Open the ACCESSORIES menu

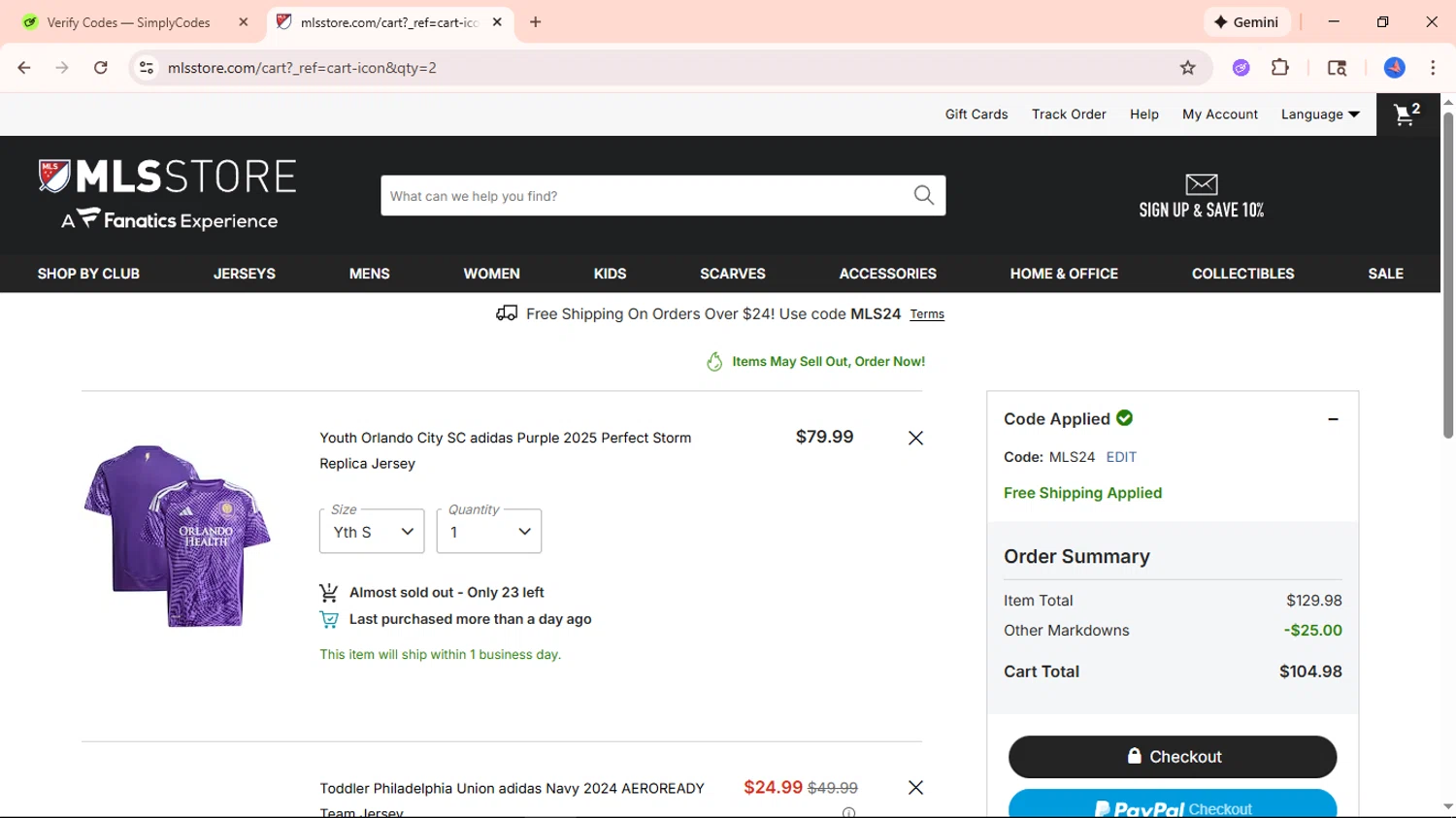pyautogui.click(x=888, y=274)
